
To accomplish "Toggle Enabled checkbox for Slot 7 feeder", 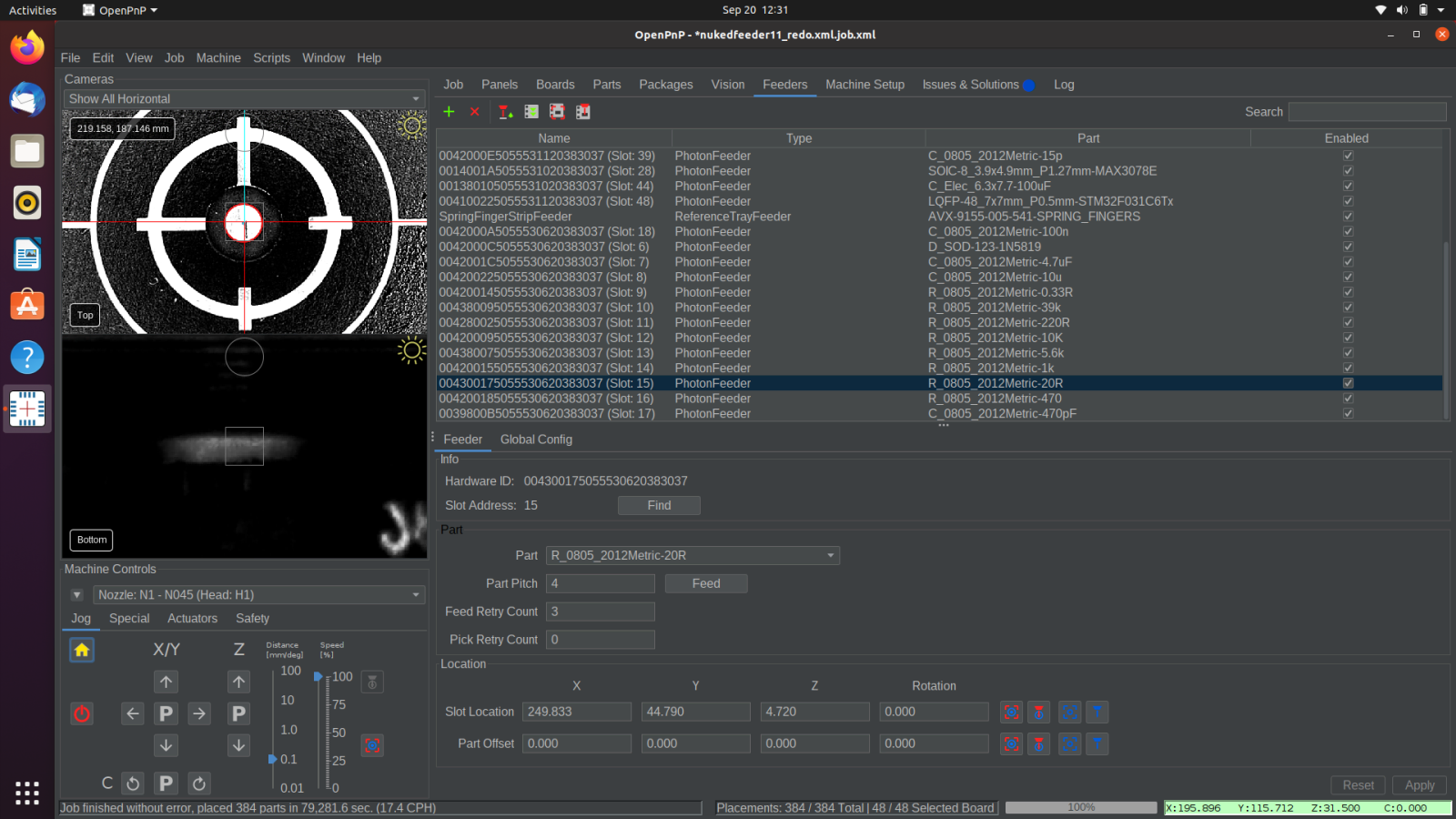I will pos(1348,262).
